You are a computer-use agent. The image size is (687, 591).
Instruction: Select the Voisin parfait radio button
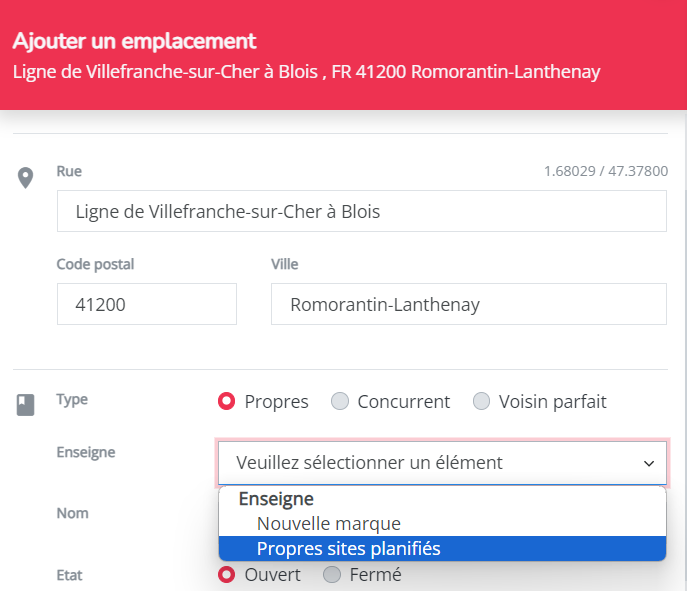pos(481,401)
